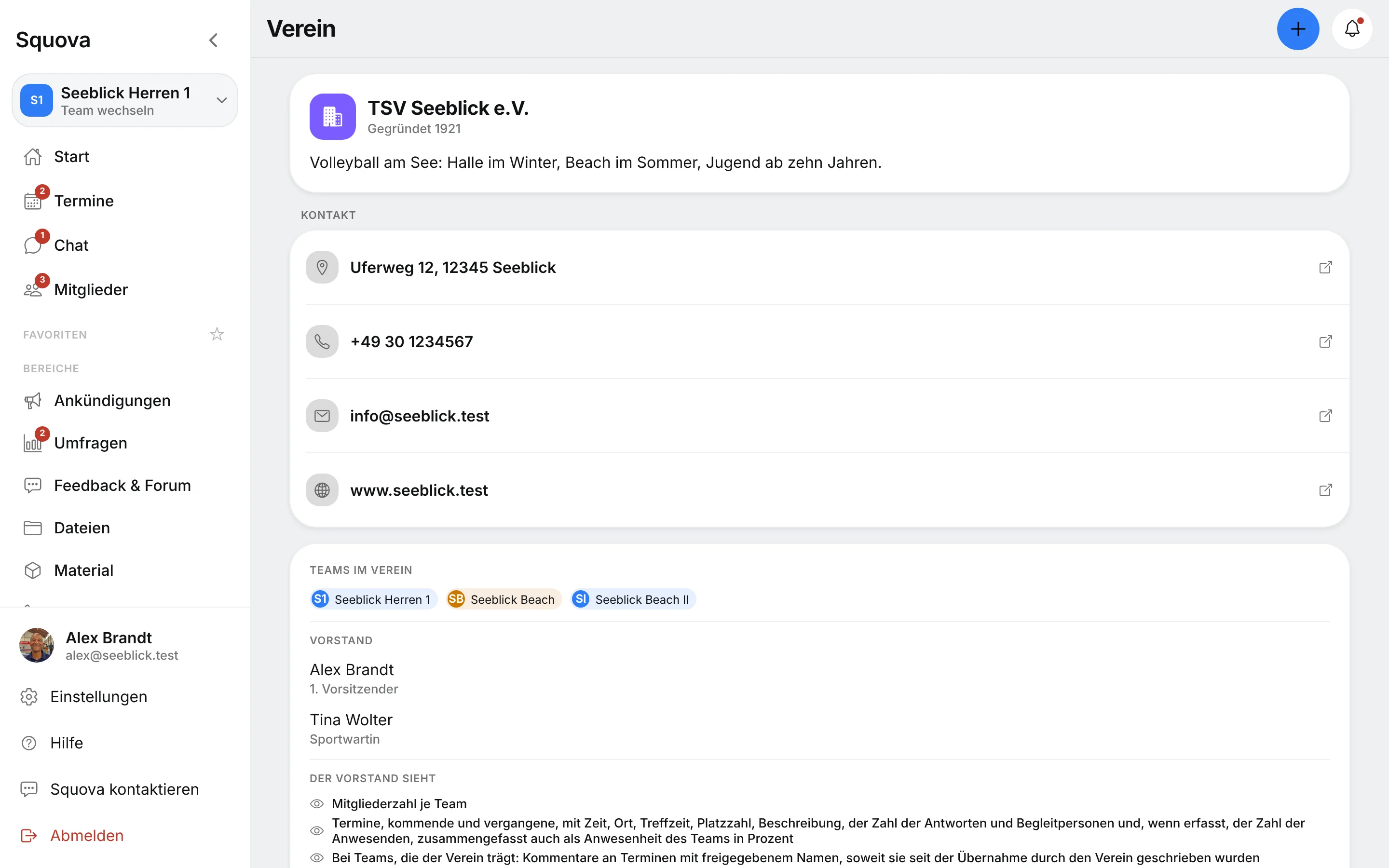This screenshot has height=868, width=1389.
Task: Click Alex Brandt profile avatar
Action: pos(37,645)
